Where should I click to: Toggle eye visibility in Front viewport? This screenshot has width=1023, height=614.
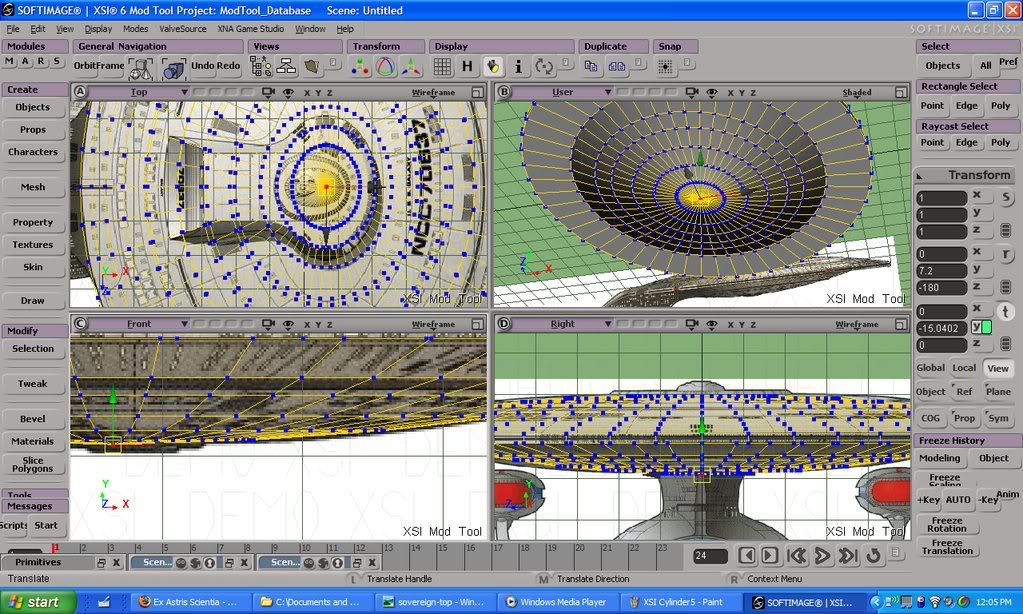(288, 324)
